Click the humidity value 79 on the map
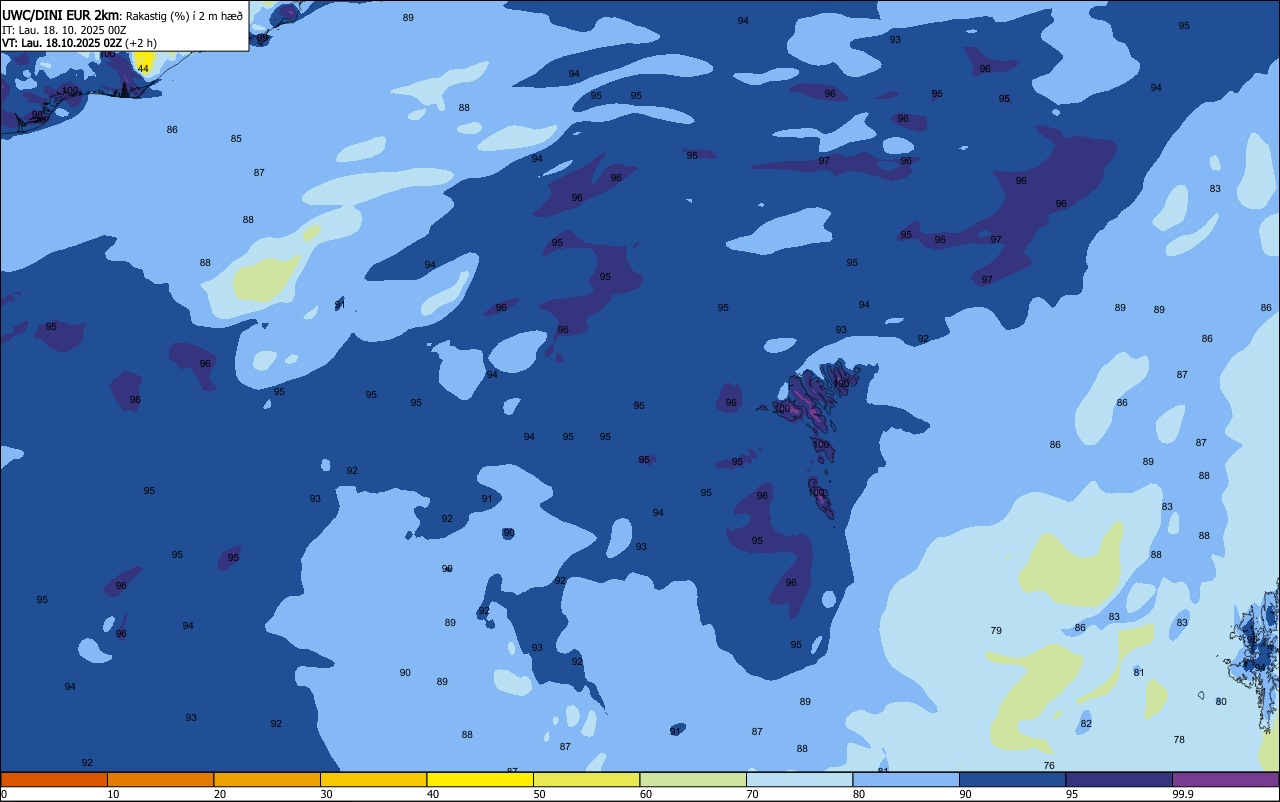1280x802 pixels. [x=996, y=631]
